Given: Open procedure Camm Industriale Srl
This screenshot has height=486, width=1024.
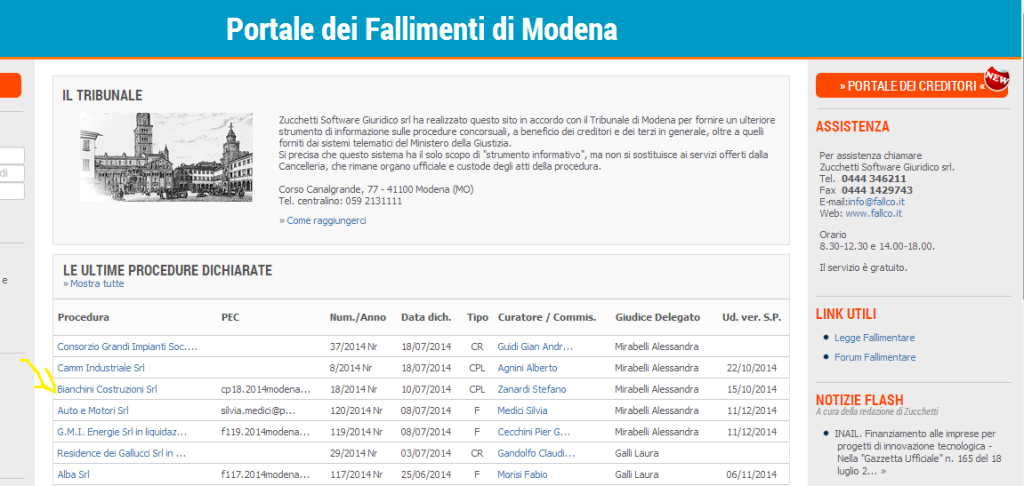Looking at the screenshot, I should pos(101,368).
